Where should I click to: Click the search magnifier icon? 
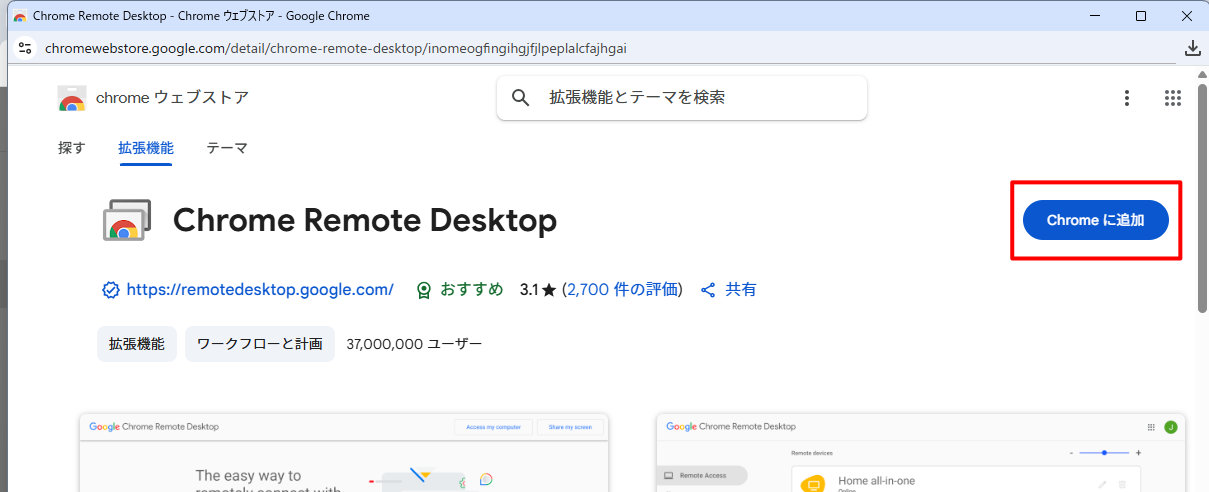coord(520,97)
